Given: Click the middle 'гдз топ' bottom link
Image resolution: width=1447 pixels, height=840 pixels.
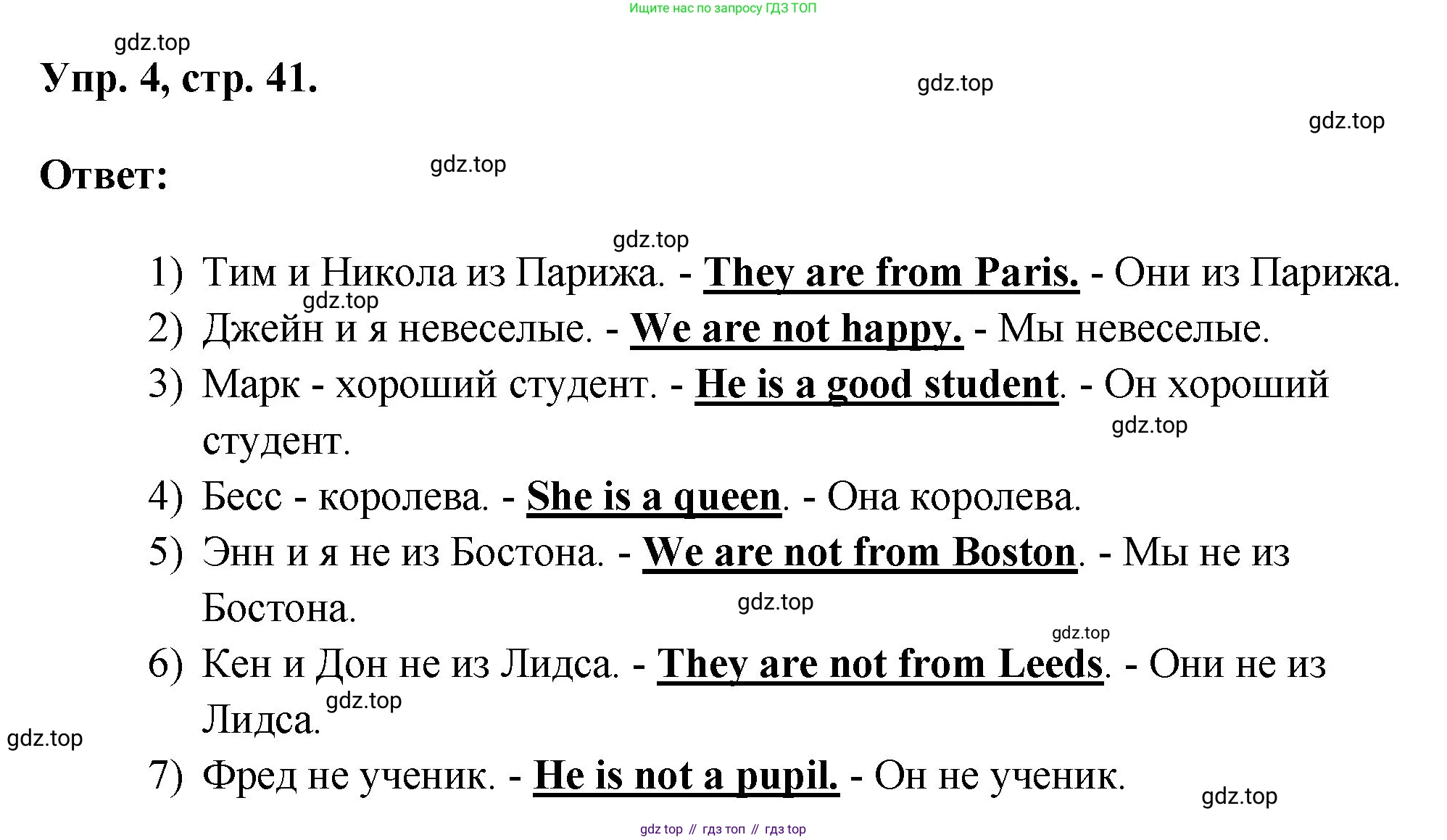Looking at the screenshot, I should tap(723, 829).
